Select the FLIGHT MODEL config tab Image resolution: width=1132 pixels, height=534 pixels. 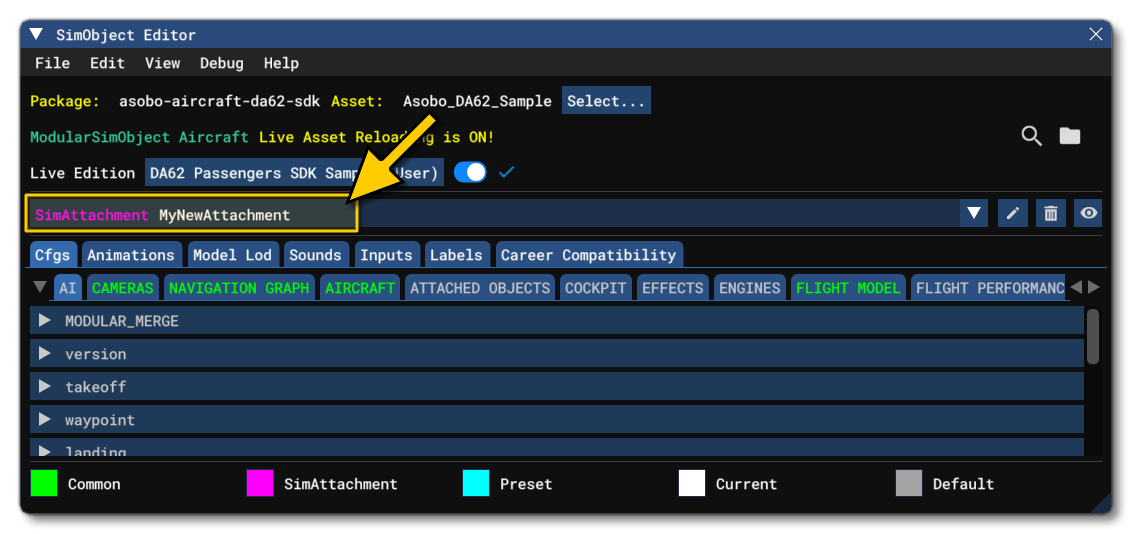(x=848, y=288)
